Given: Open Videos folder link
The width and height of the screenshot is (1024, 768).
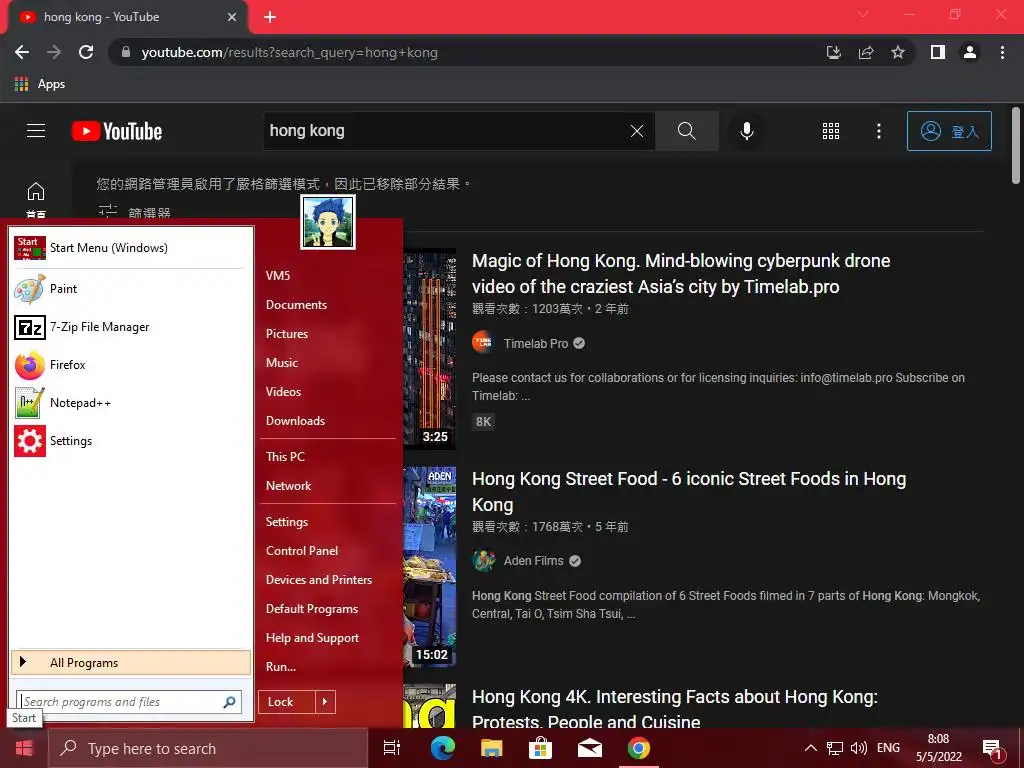Looking at the screenshot, I should point(283,392).
